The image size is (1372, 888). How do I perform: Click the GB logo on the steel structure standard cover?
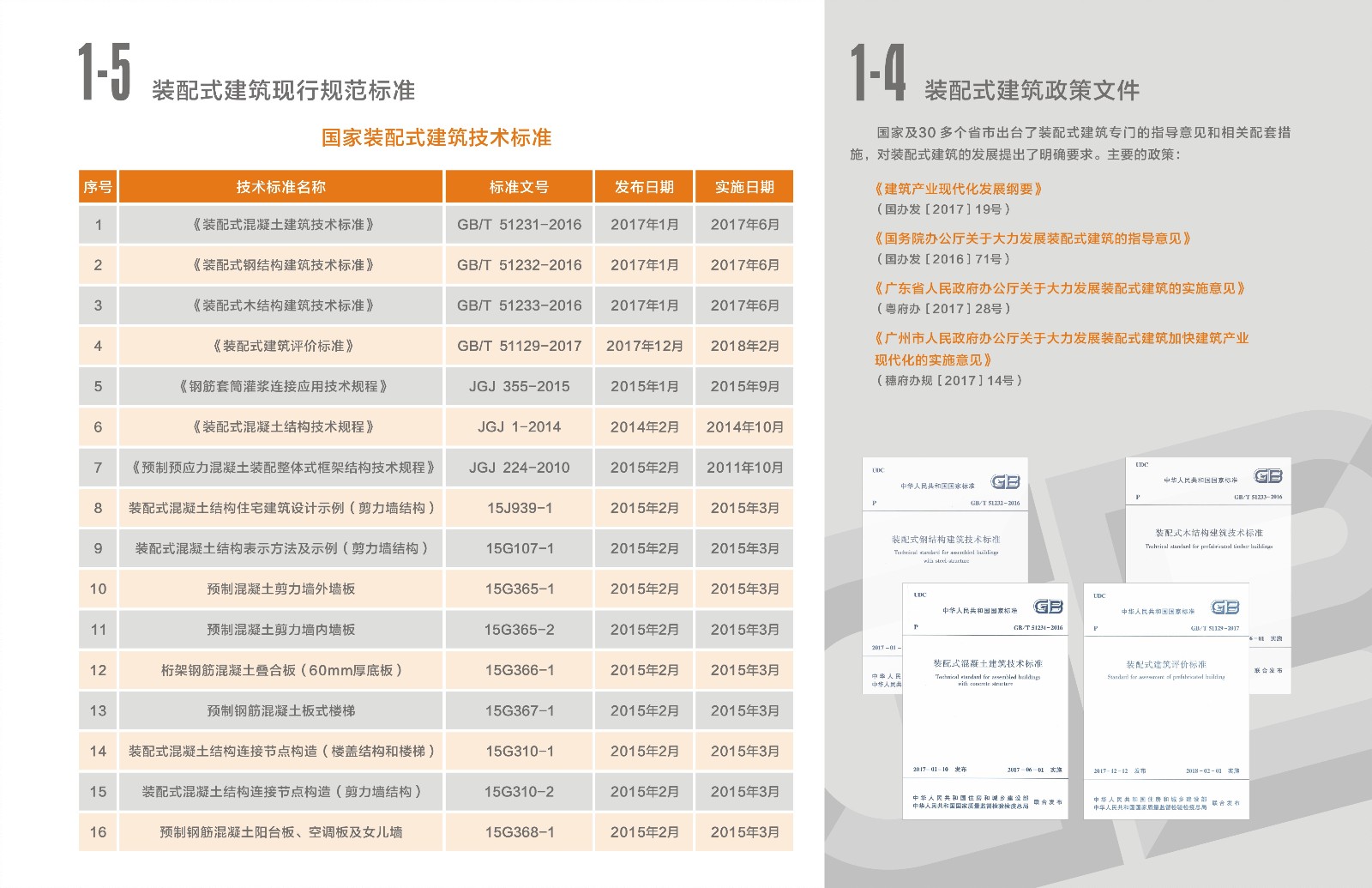(x=1005, y=482)
